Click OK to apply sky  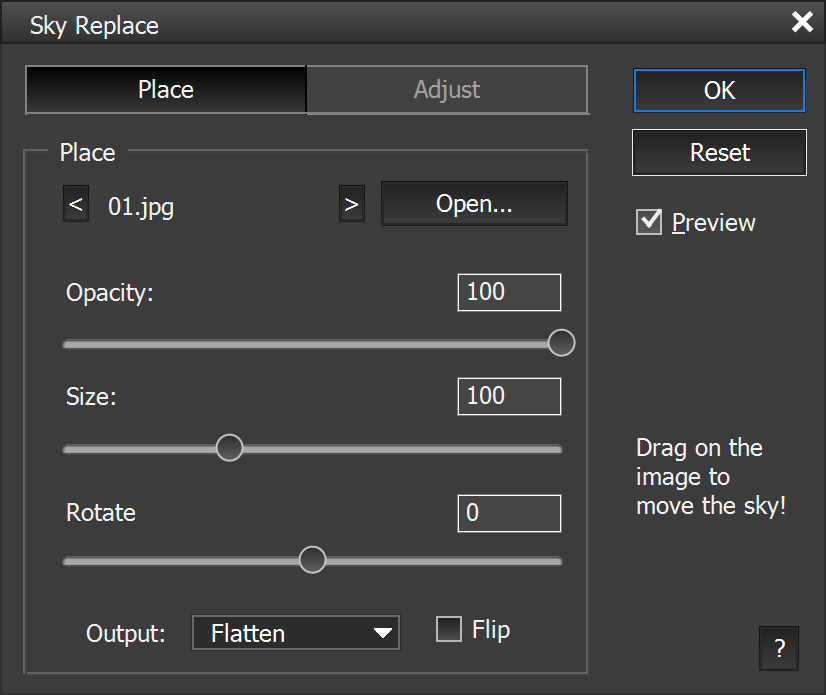(719, 90)
